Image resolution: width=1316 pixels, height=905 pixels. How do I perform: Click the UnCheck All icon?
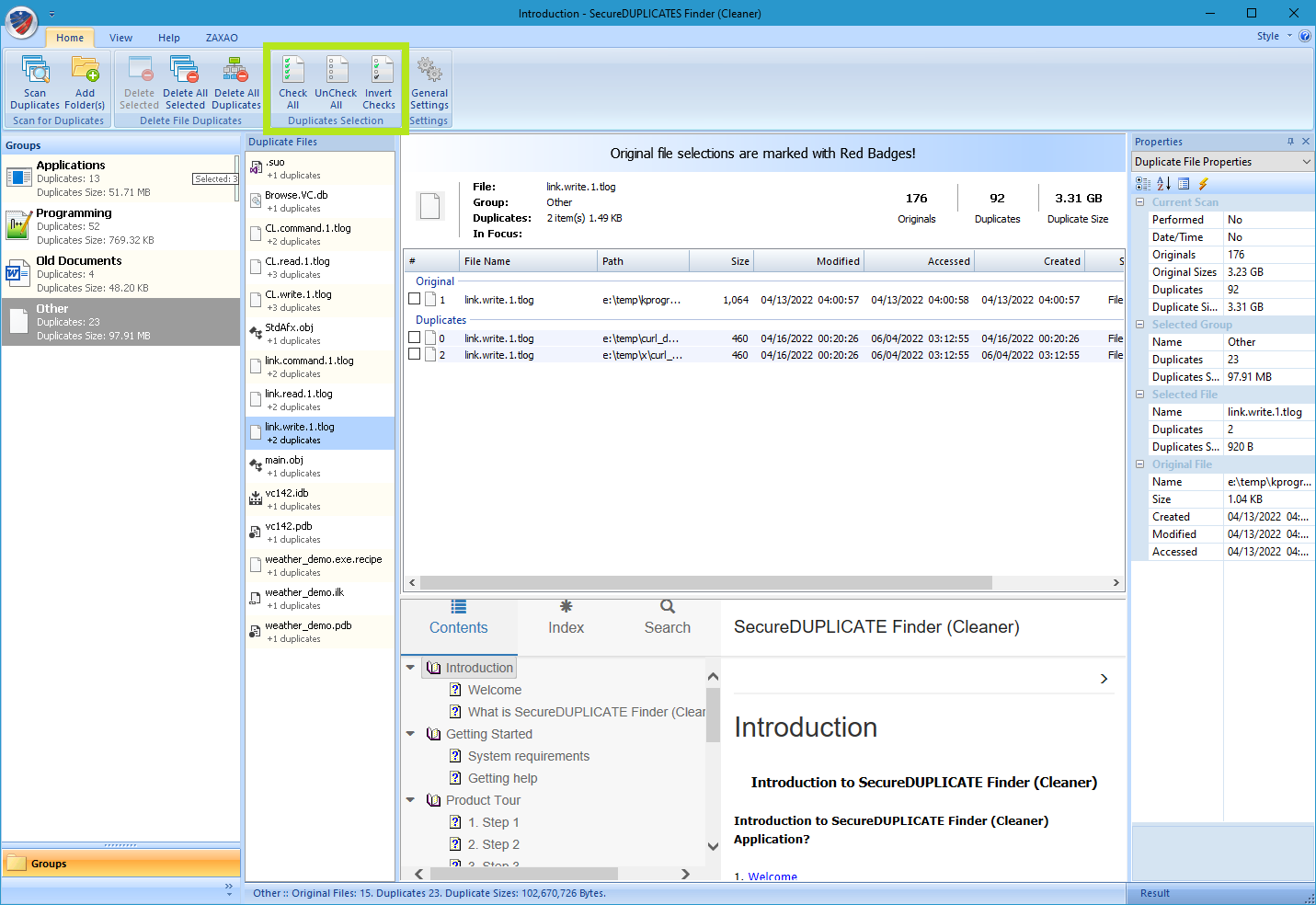point(336,71)
